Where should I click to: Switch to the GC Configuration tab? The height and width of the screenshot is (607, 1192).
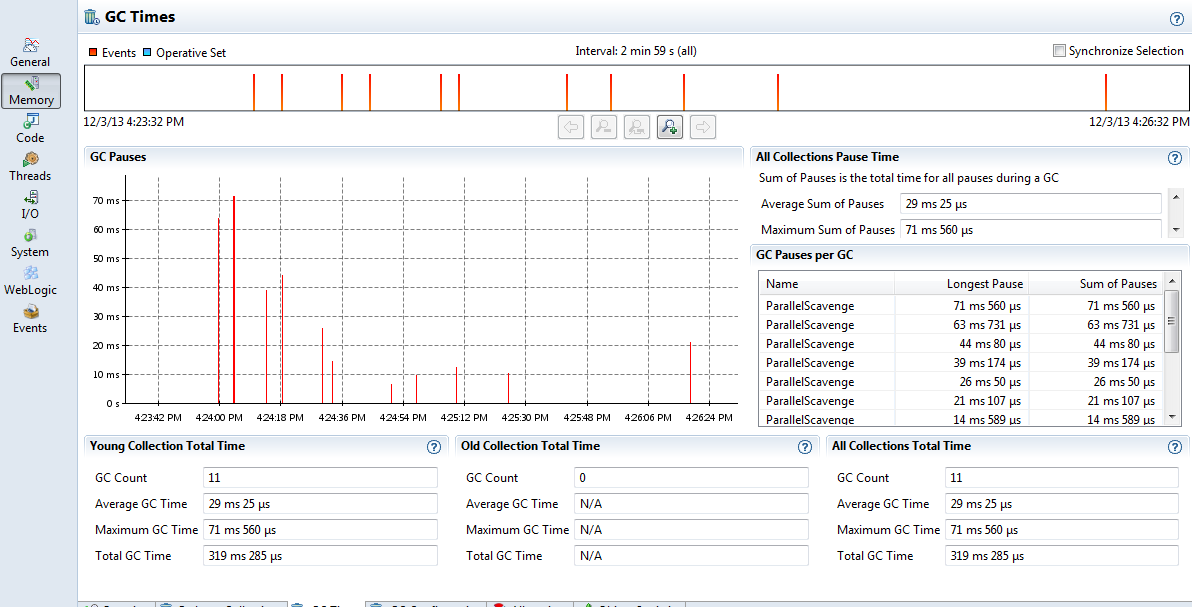point(425,603)
